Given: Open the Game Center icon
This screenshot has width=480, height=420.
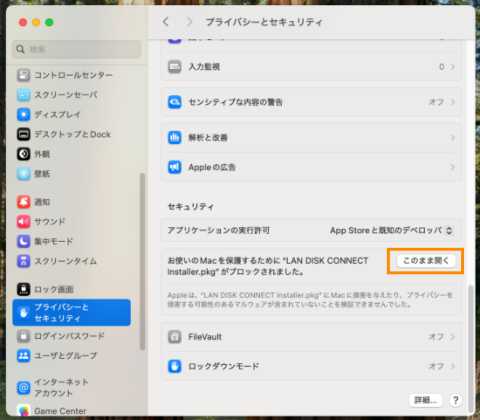Looking at the screenshot, I should [23, 411].
